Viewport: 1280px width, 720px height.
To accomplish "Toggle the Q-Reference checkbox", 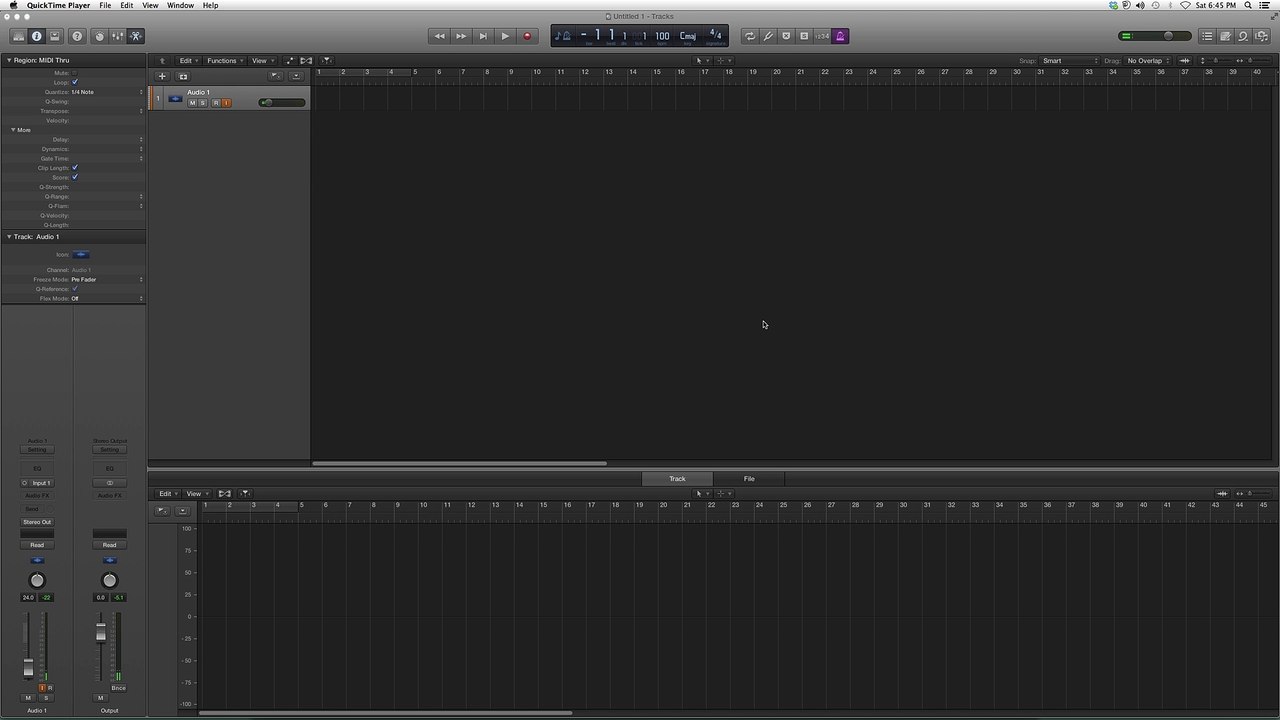I will click(x=75, y=289).
